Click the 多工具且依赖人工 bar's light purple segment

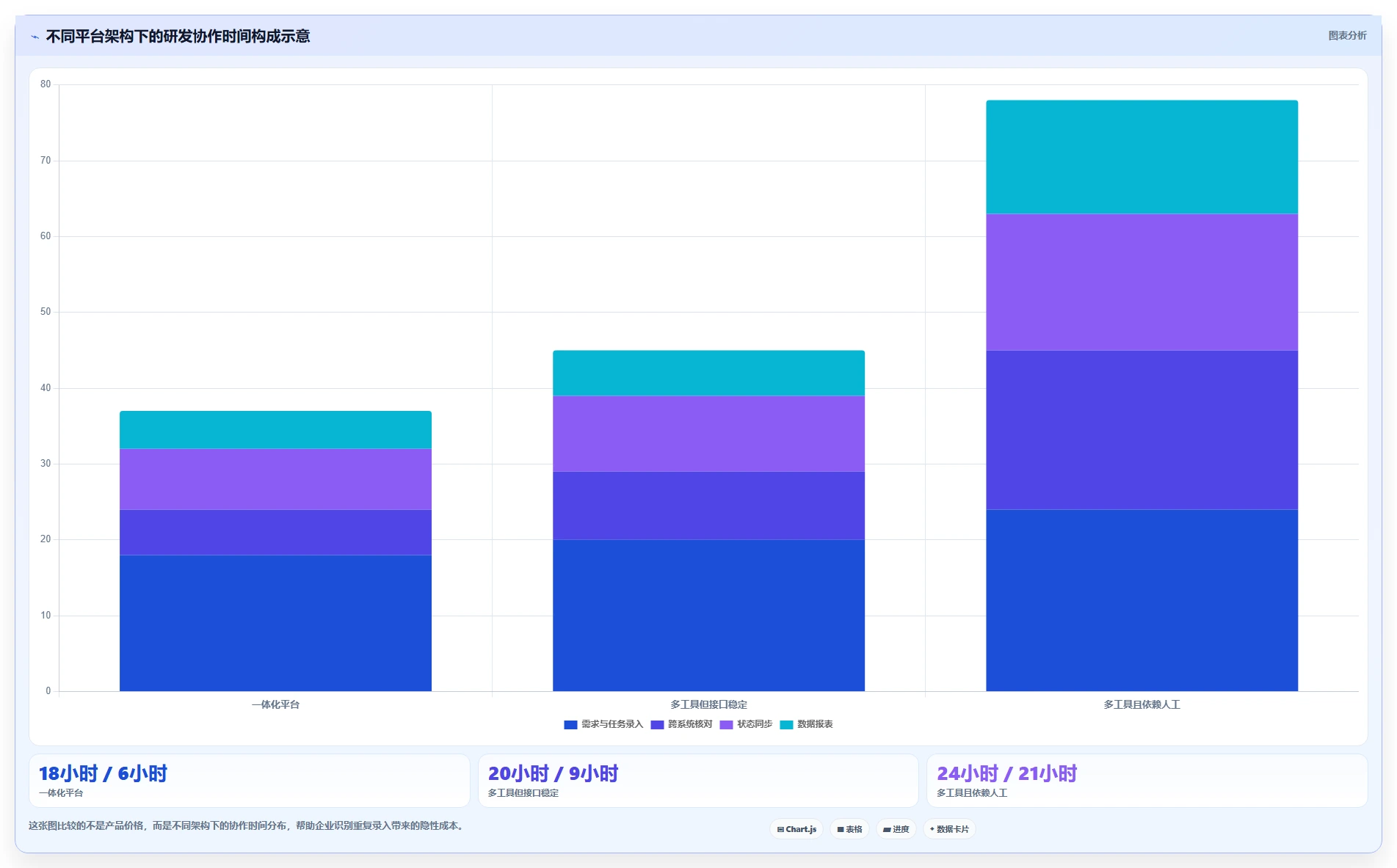[x=1142, y=282]
